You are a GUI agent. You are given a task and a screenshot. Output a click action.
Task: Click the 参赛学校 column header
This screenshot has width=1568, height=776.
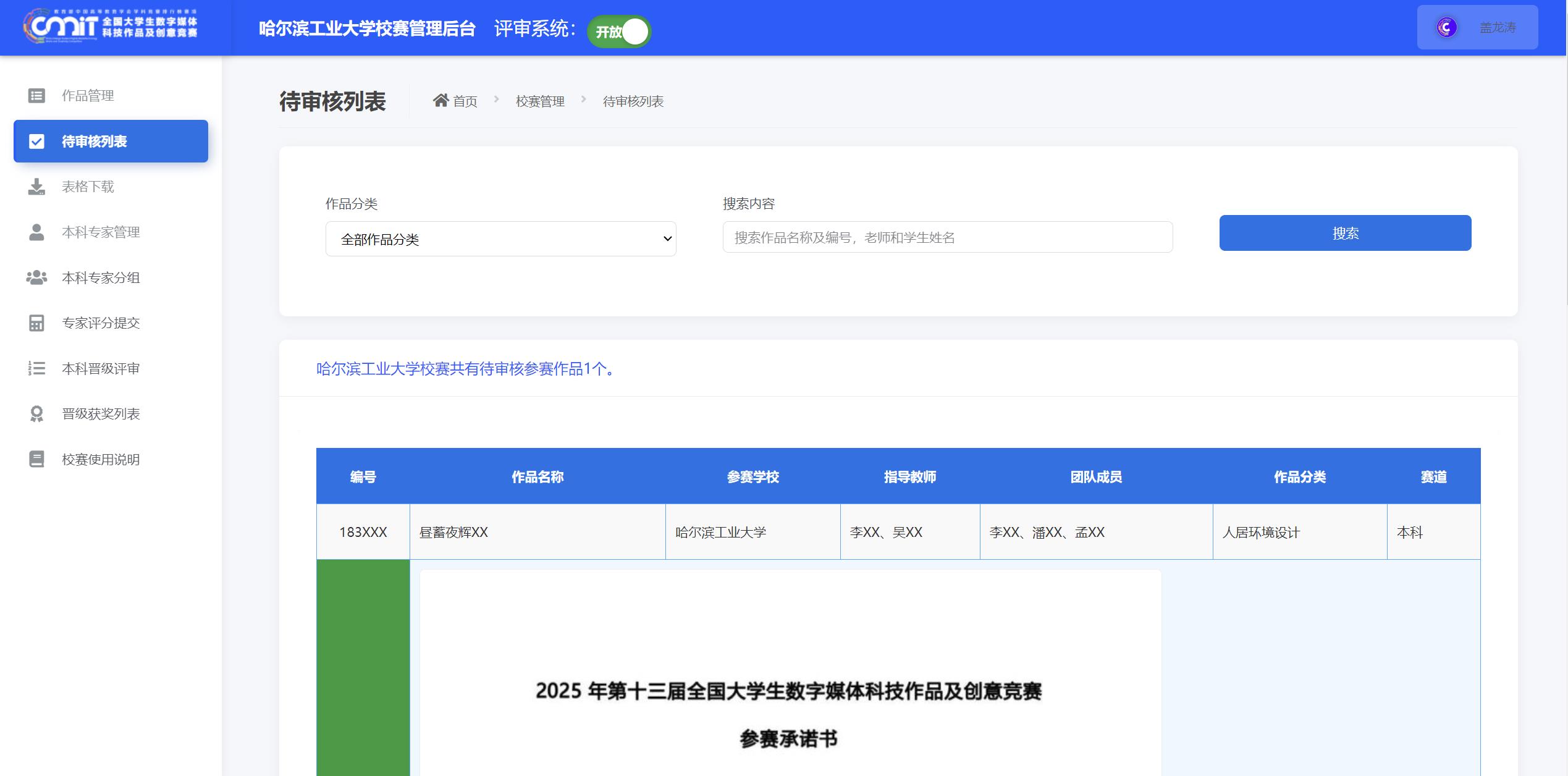(753, 476)
